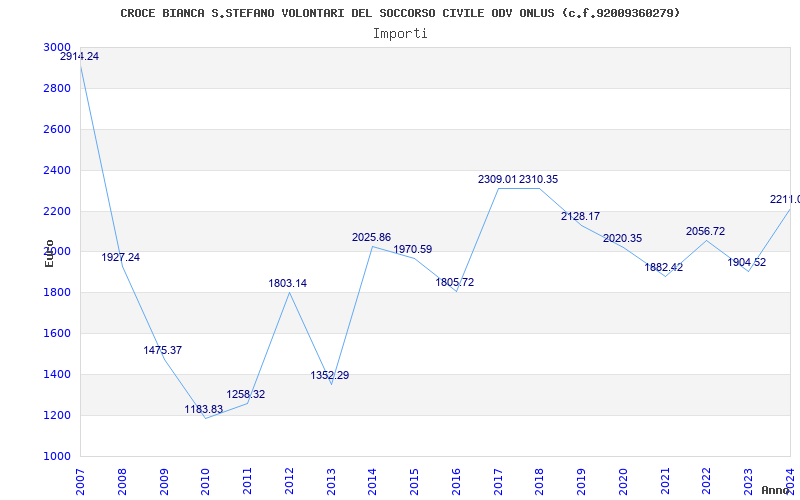This screenshot has width=800, height=500.
Task: Click the 1803.14 peak label
Action: click(x=288, y=284)
